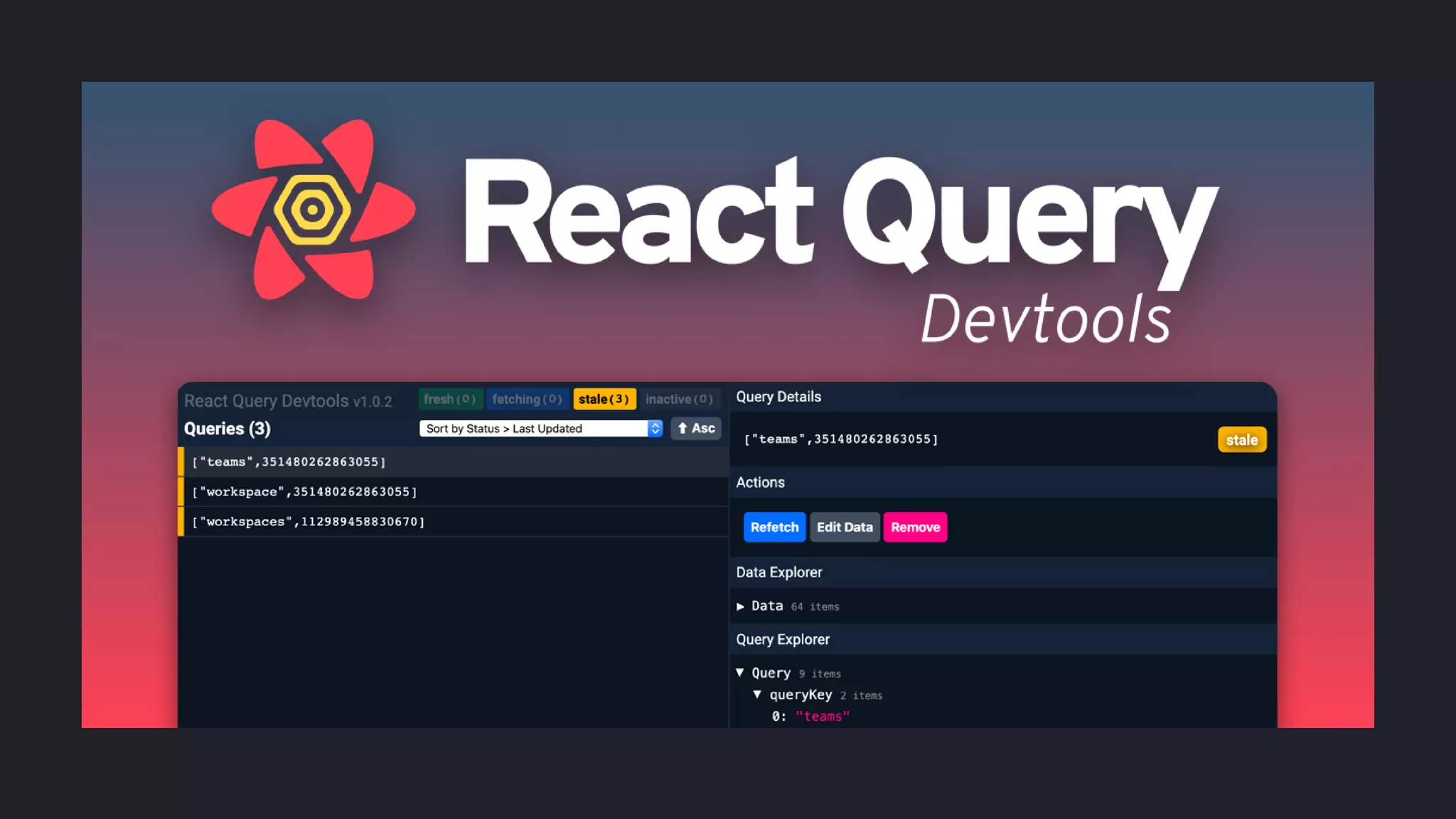This screenshot has height=819, width=1456.
Task: Click the Edit Data button
Action: (845, 528)
